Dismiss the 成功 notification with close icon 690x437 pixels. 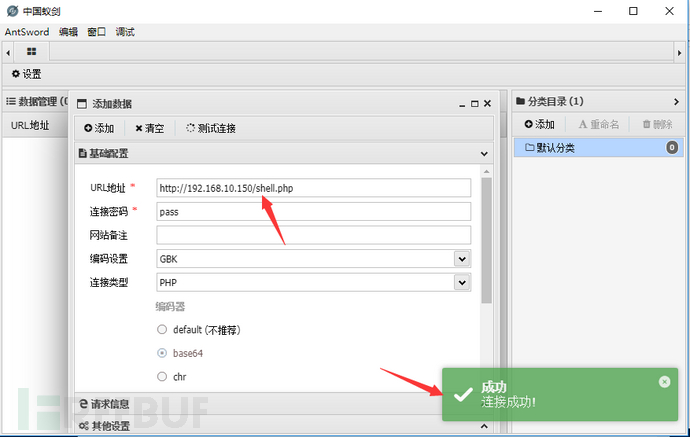click(x=664, y=382)
